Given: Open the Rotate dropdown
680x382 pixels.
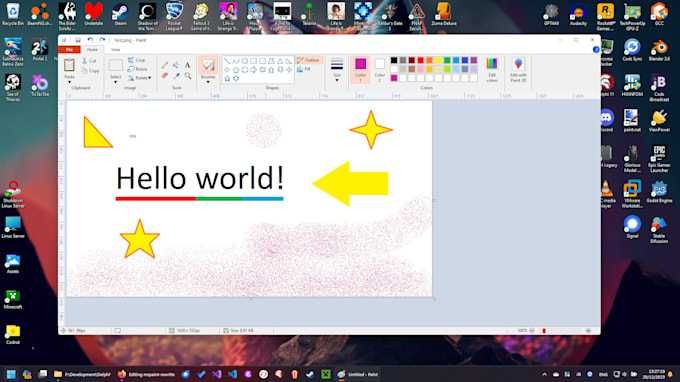Looking at the screenshot, I should (140, 78).
